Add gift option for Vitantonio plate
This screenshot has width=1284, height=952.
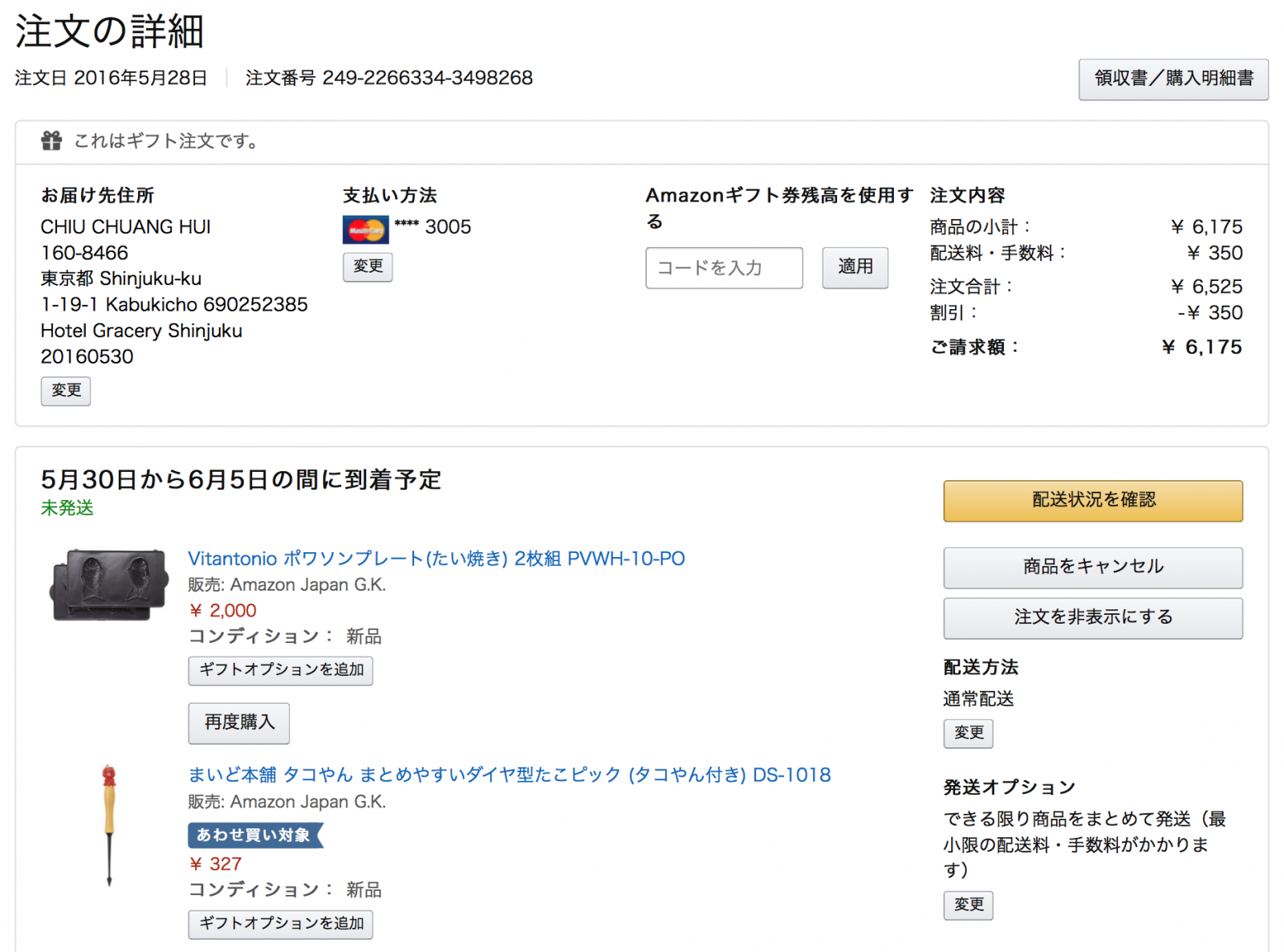(280, 671)
